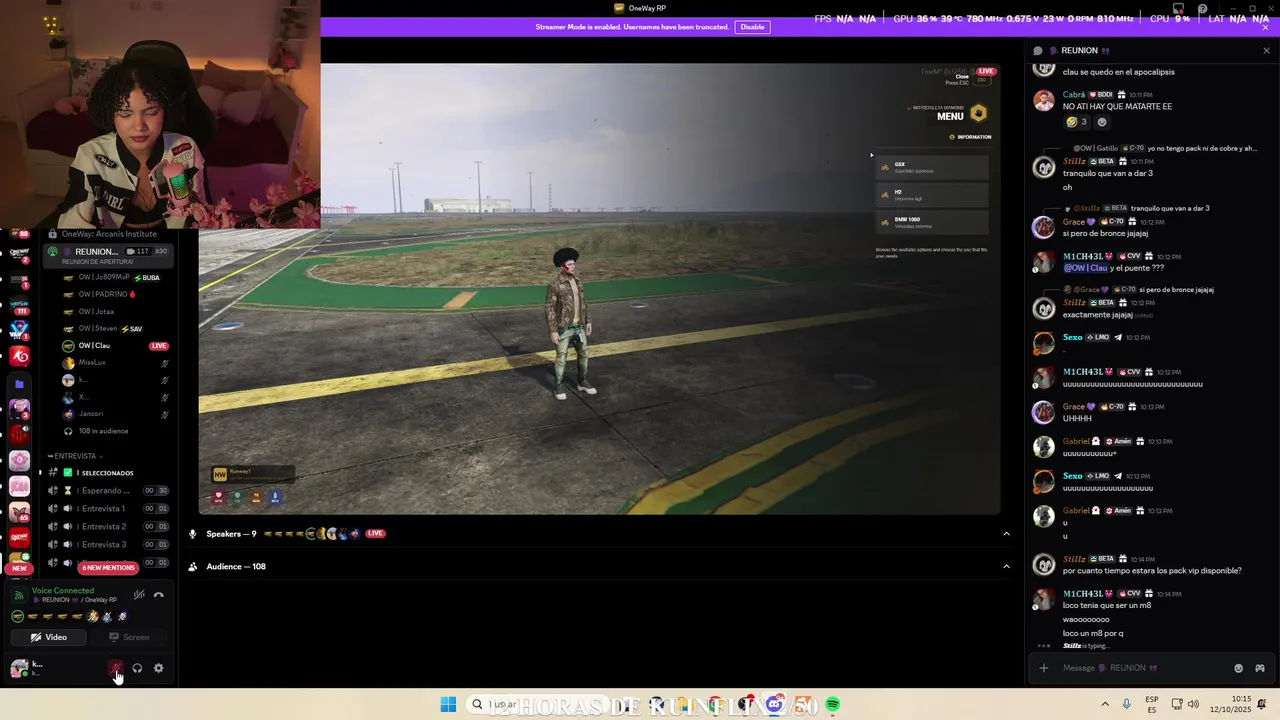
Task: Close the REUNION chat panel
Action: (1266, 51)
